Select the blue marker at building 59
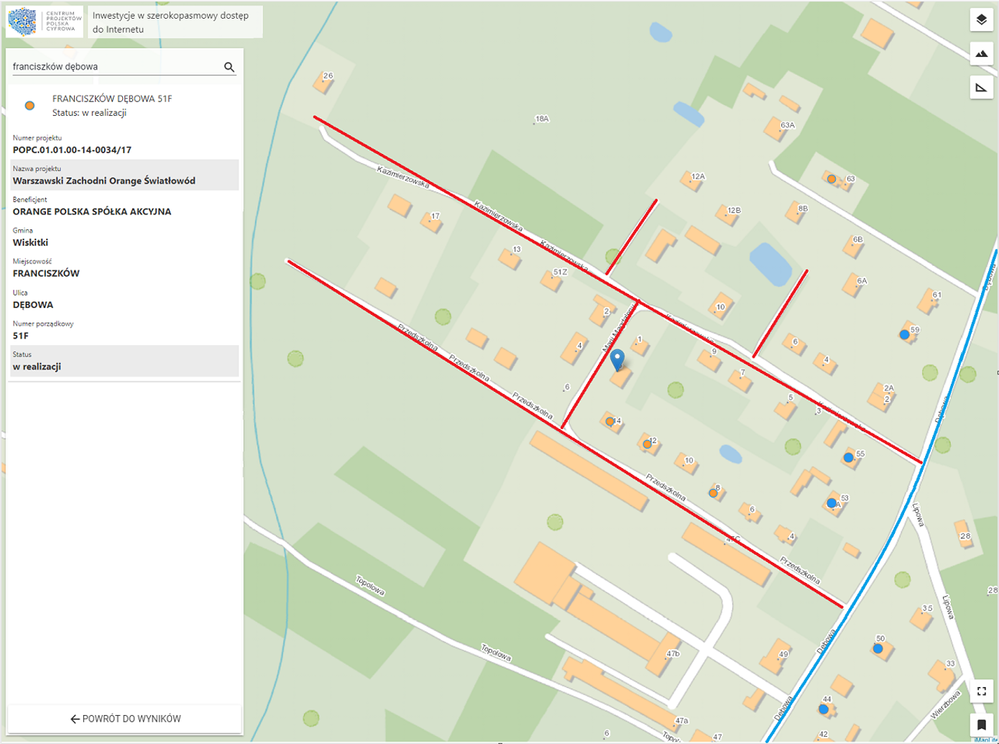The width and height of the screenshot is (999, 744). tap(904, 335)
